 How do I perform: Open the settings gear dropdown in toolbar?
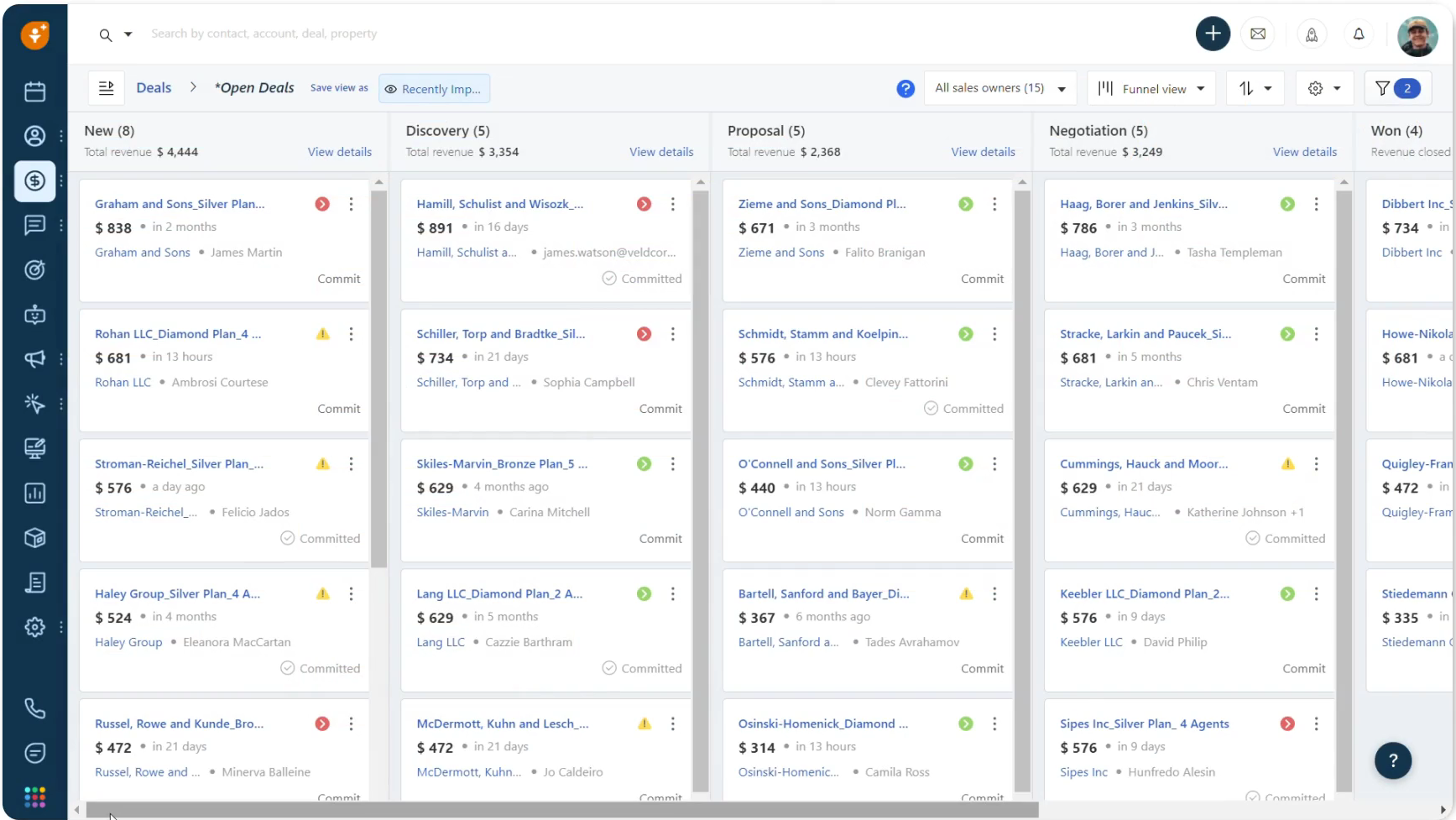[x=1324, y=88]
